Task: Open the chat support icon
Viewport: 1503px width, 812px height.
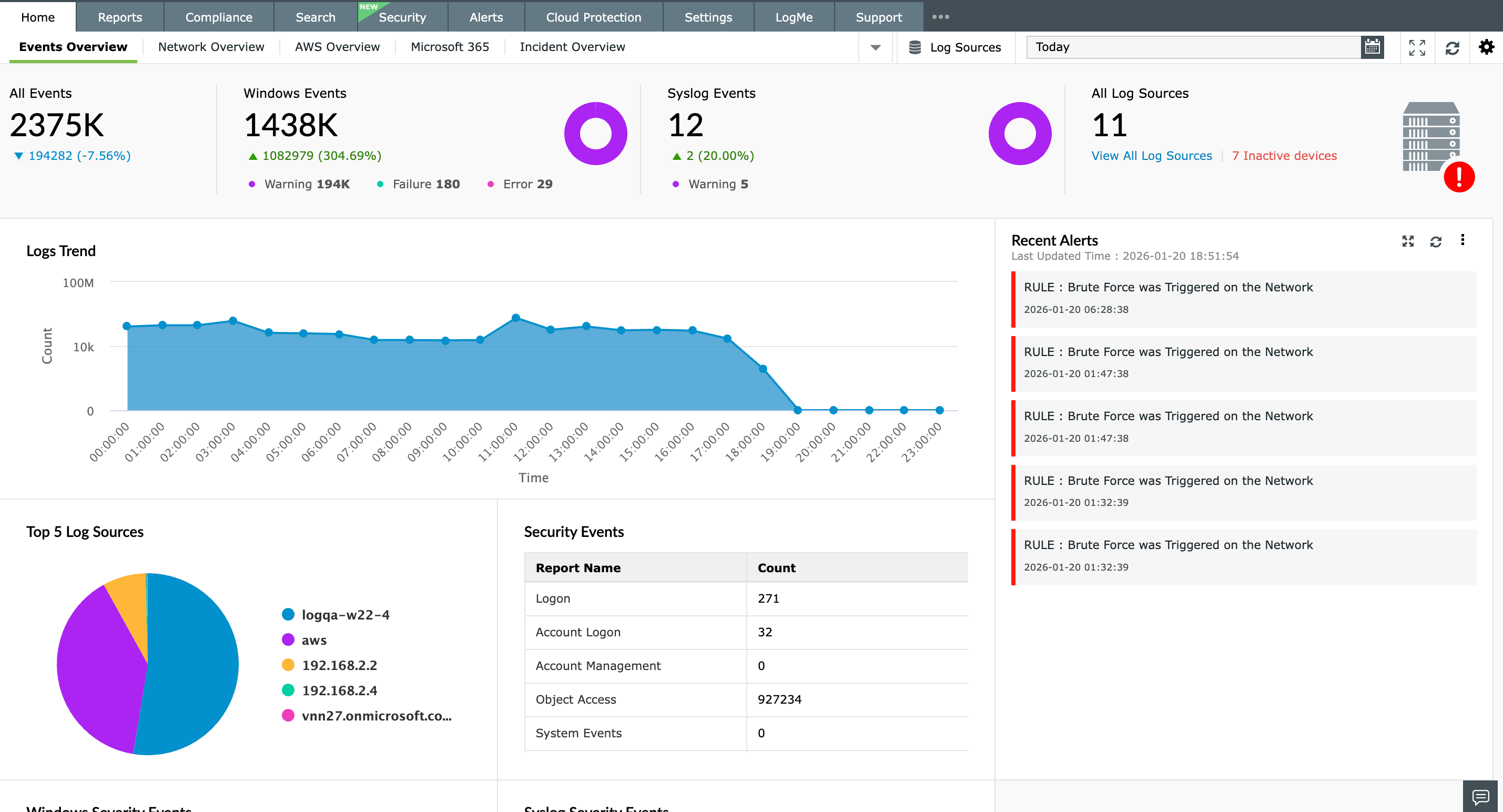Action: pyautogui.click(x=1481, y=796)
